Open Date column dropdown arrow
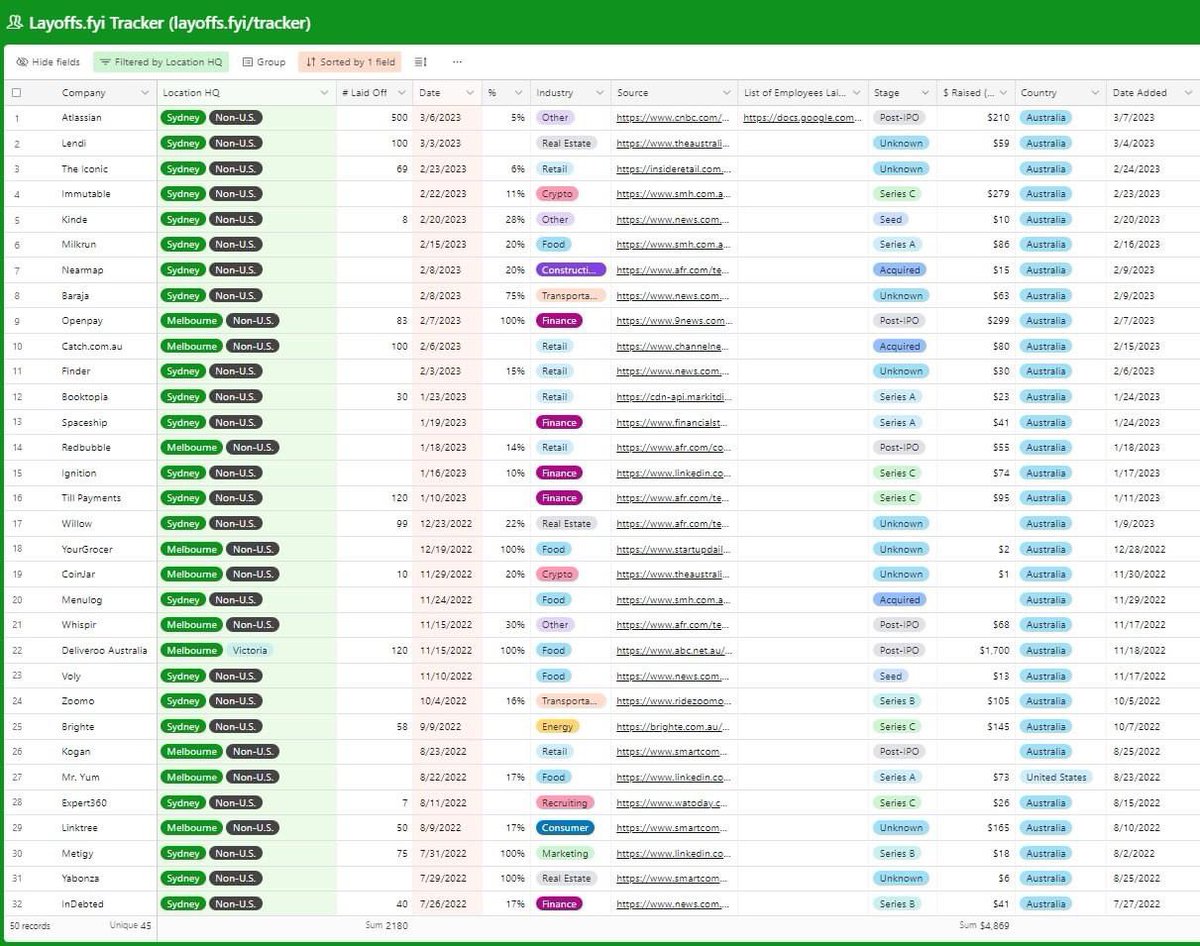Screen dimensions: 1200x946 pyautogui.click(x=471, y=93)
